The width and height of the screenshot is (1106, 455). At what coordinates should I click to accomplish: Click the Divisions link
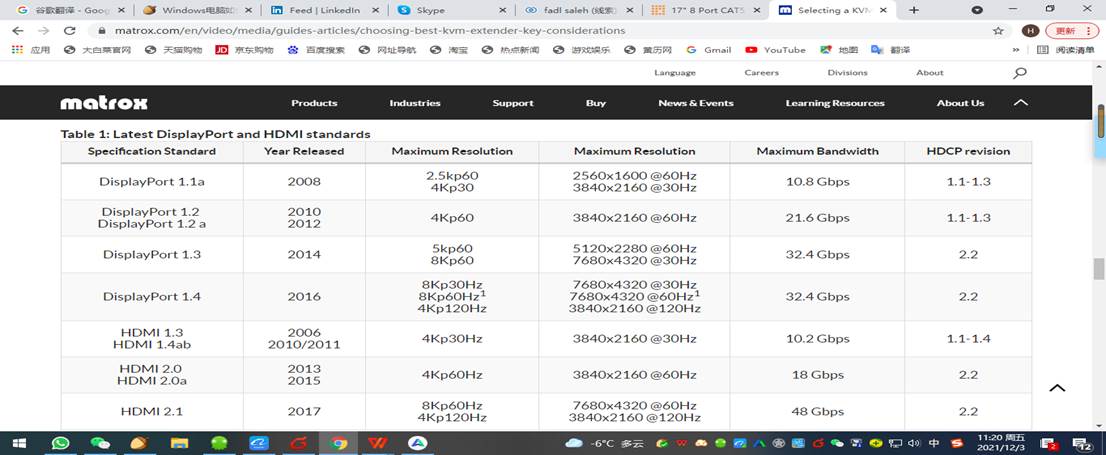[847, 73]
